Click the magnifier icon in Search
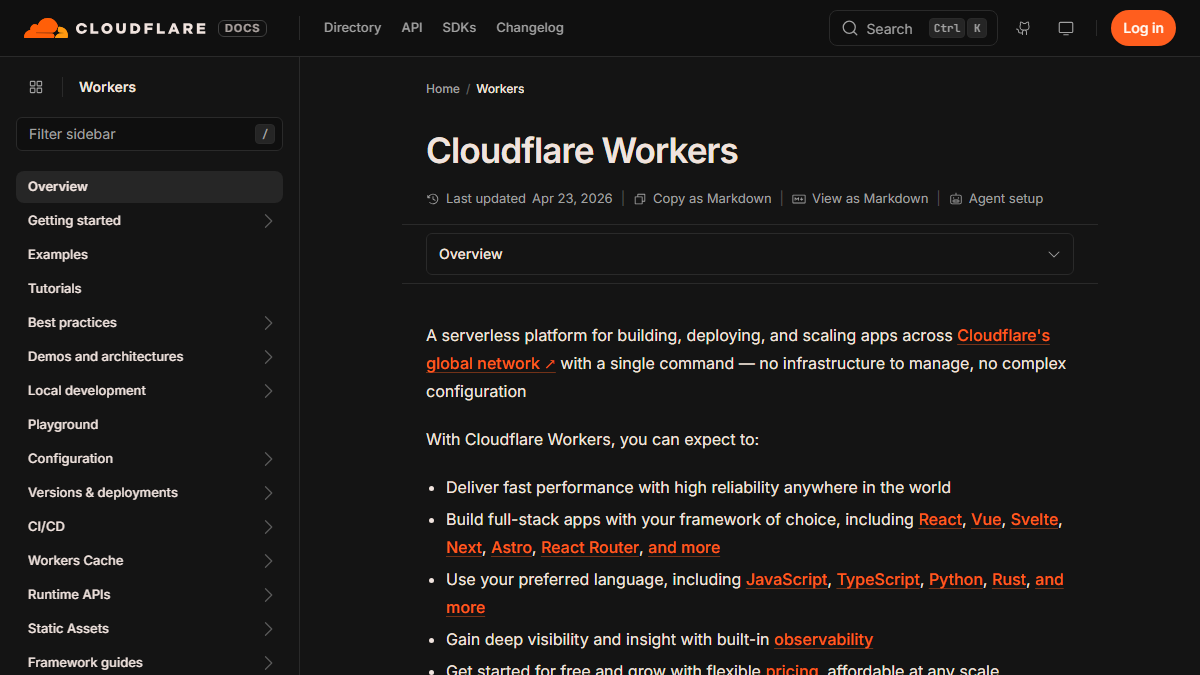 [x=850, y=28]
